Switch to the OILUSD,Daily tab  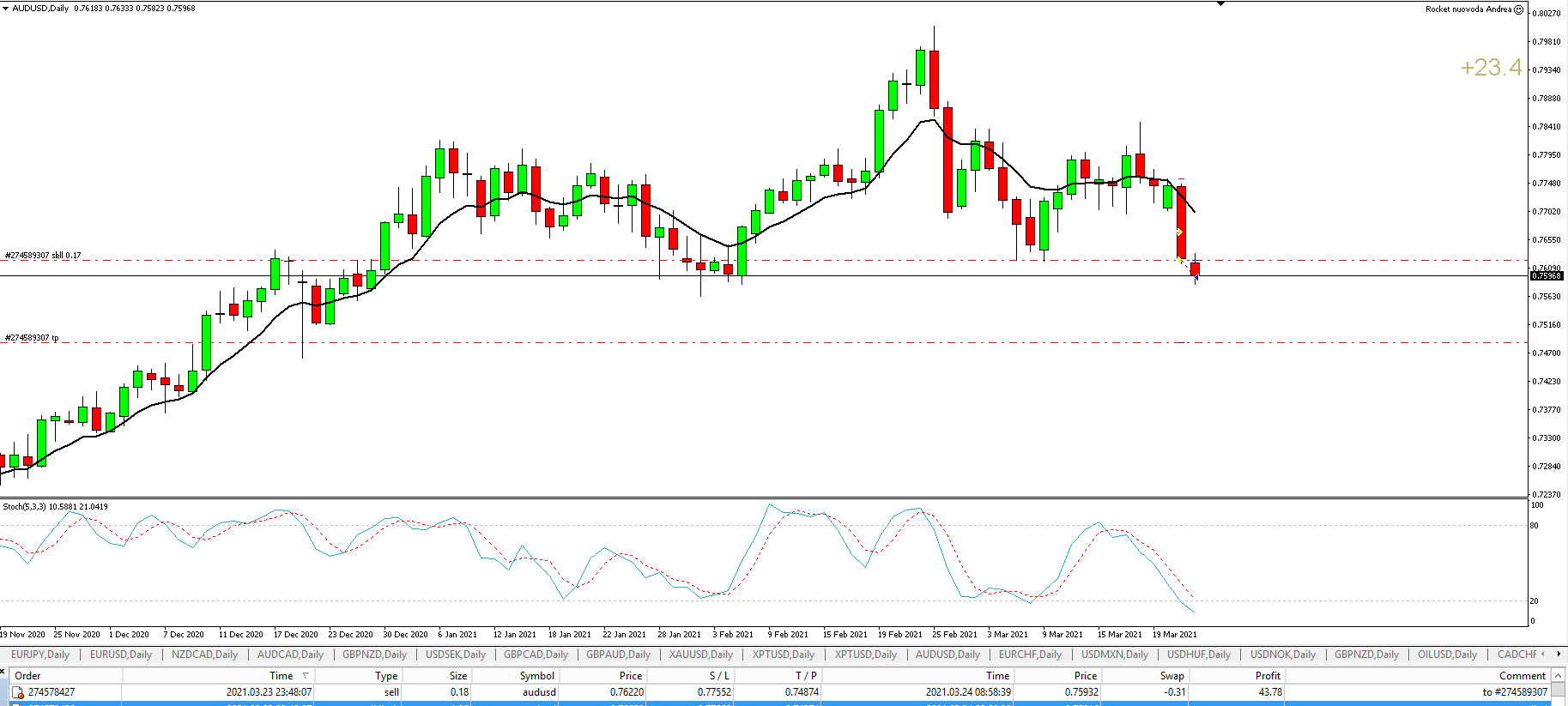1447,655
